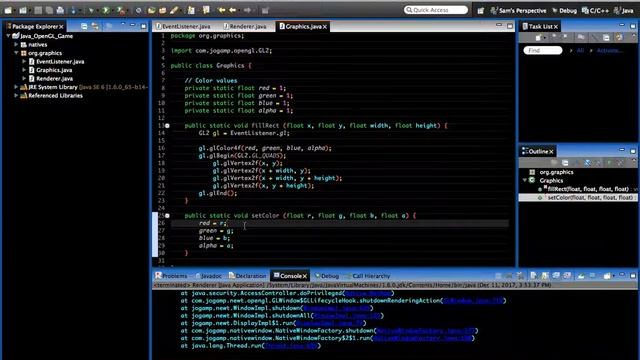Click Collapse All in Package Explorer
This screenshot has height=360, width=640.
click(x=84, y=26)
